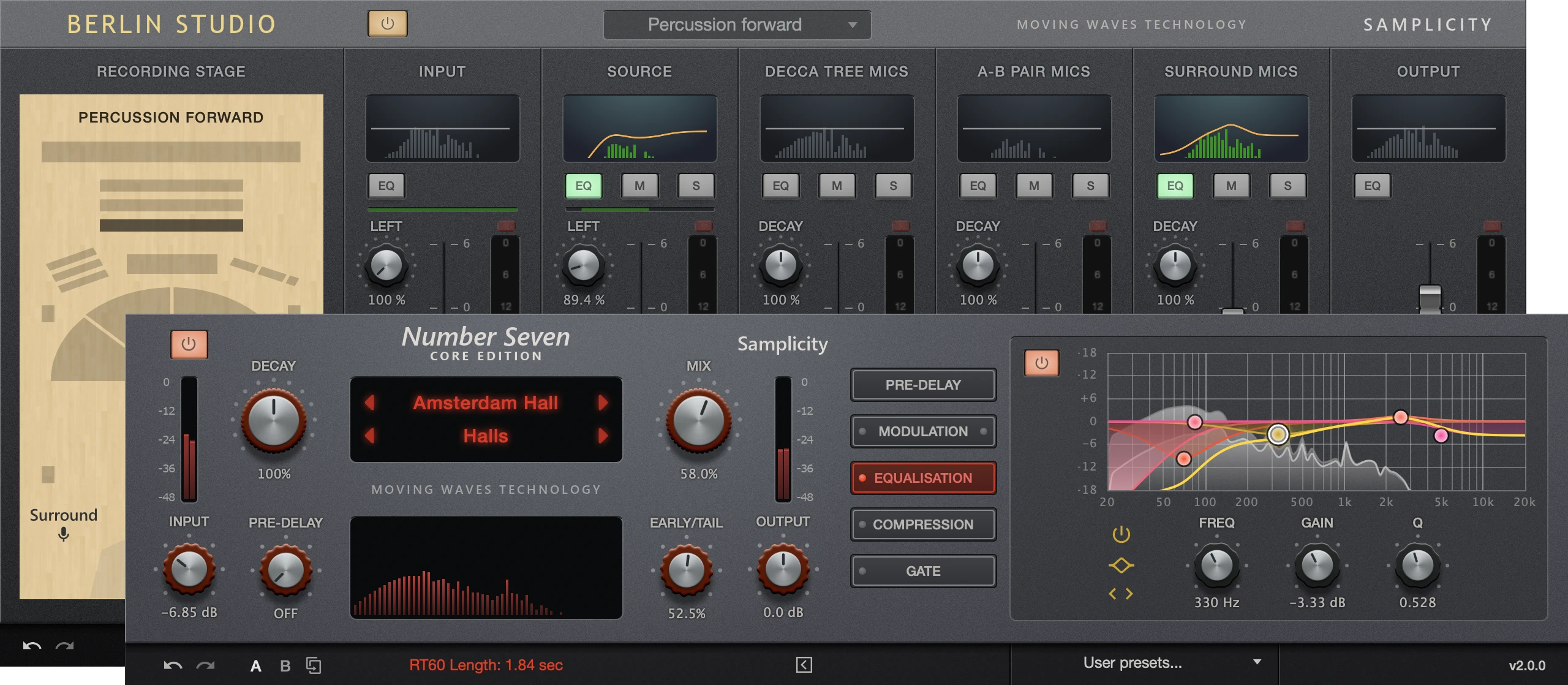Open the PRE-DELAY tab
This screenshot has height=685, width=1568.
pyautogui.click(x=923, y=385)
